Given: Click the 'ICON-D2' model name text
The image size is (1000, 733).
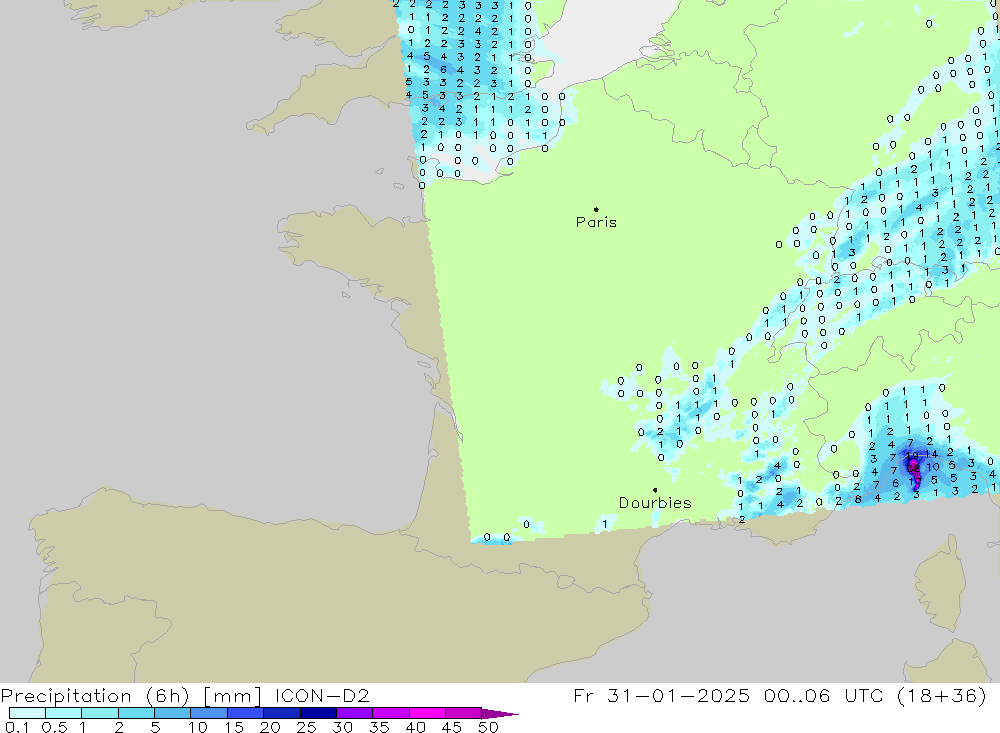Looking at the screenshot, I should [322, 695].
